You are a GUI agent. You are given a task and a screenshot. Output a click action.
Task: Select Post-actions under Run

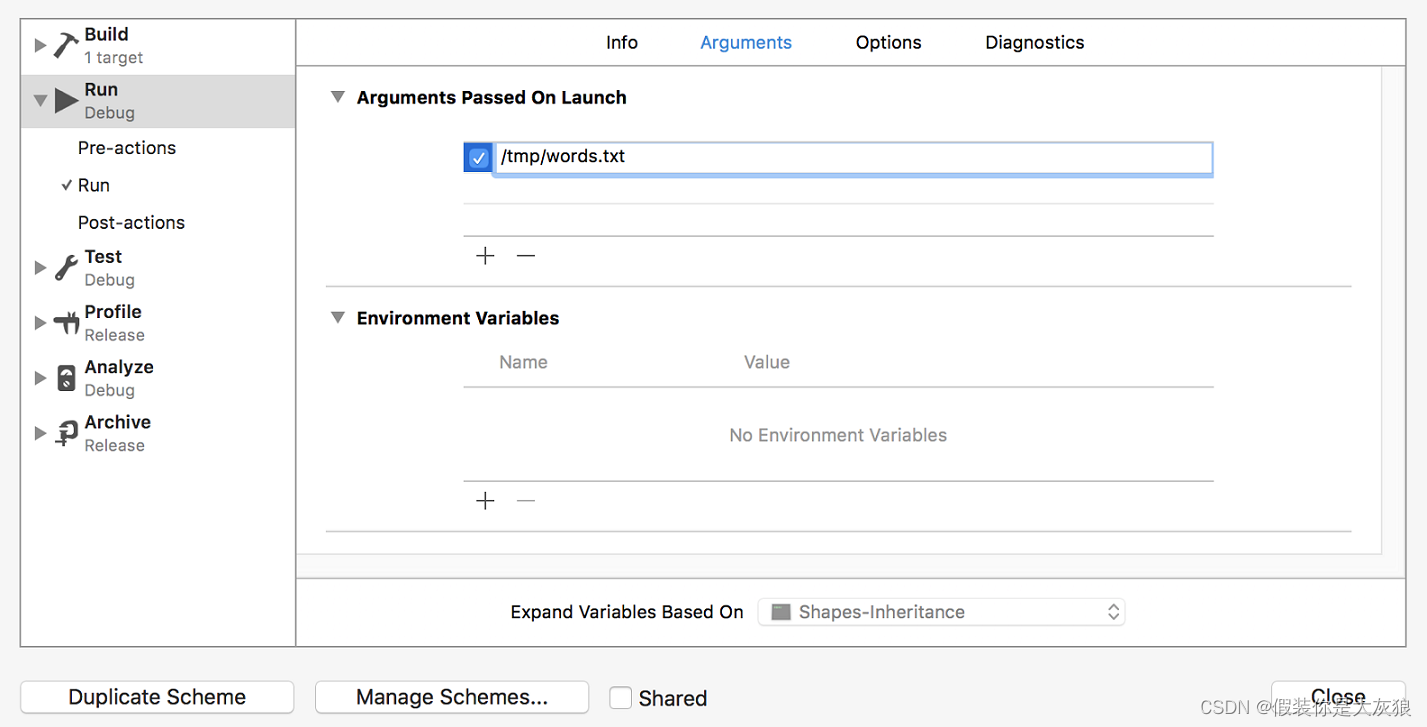tap(131, 222)
